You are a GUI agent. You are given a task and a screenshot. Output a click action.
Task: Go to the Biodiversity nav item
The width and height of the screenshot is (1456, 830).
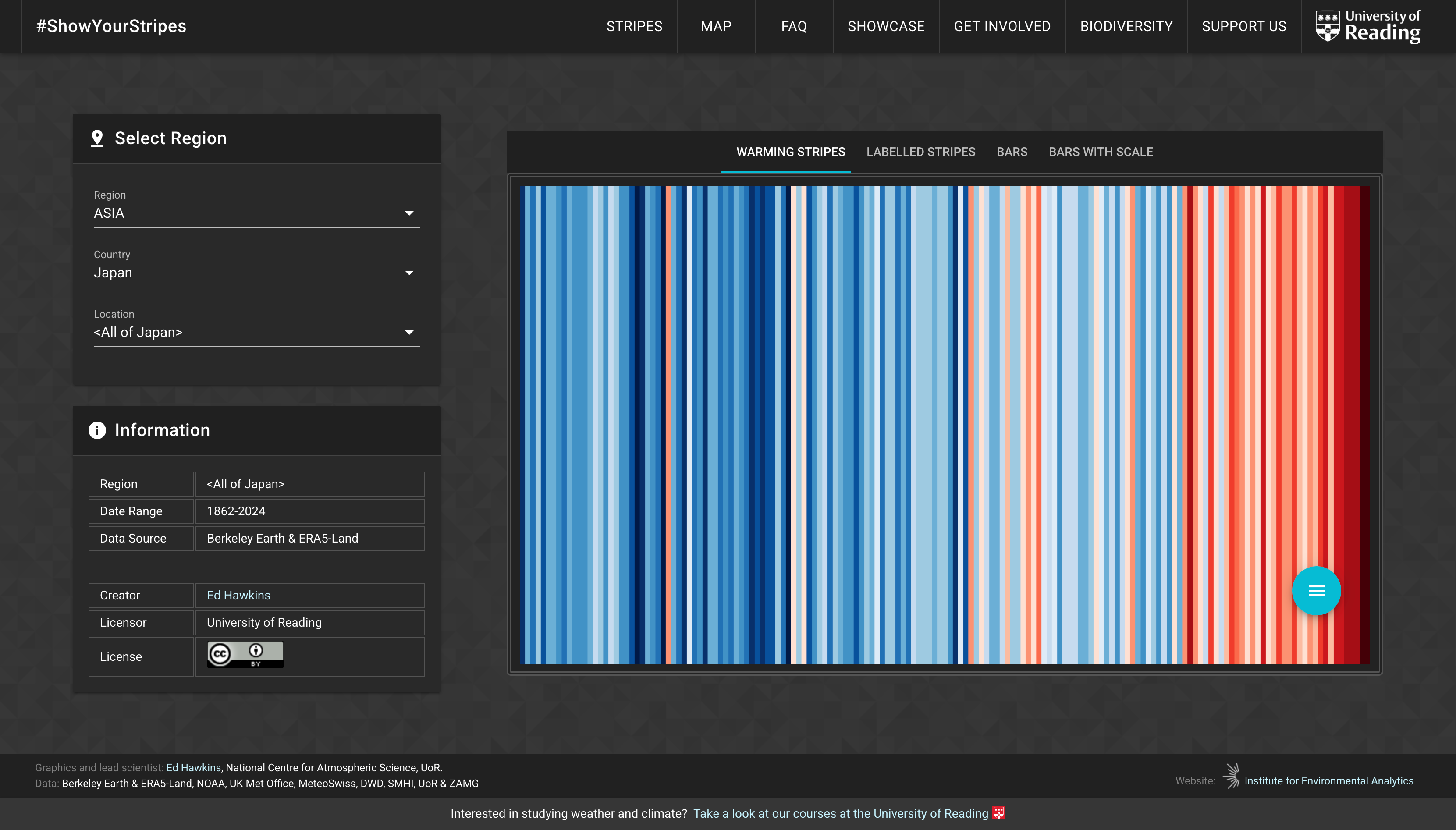point(1126,26)
